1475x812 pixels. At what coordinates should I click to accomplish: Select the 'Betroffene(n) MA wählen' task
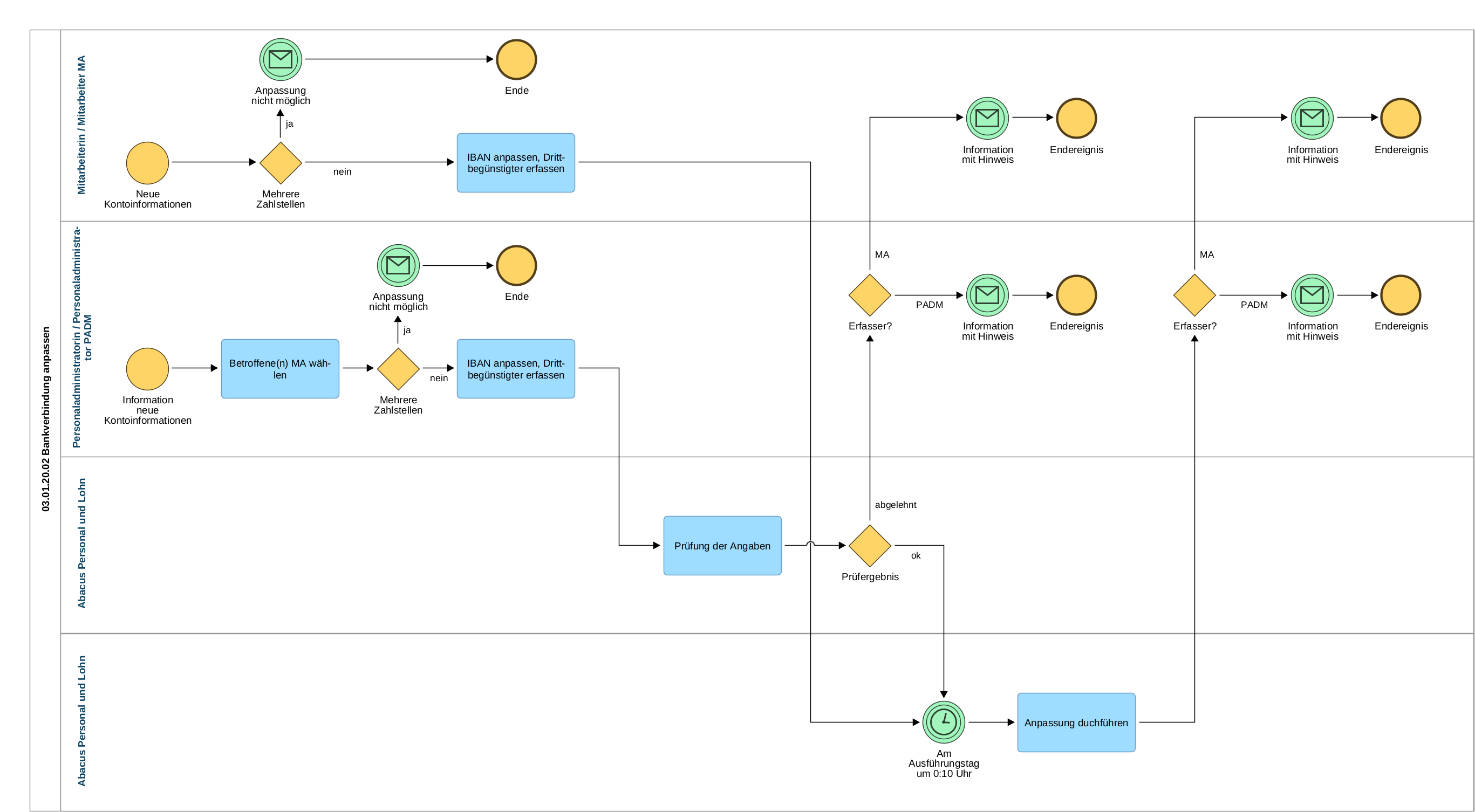pos(280,368)
